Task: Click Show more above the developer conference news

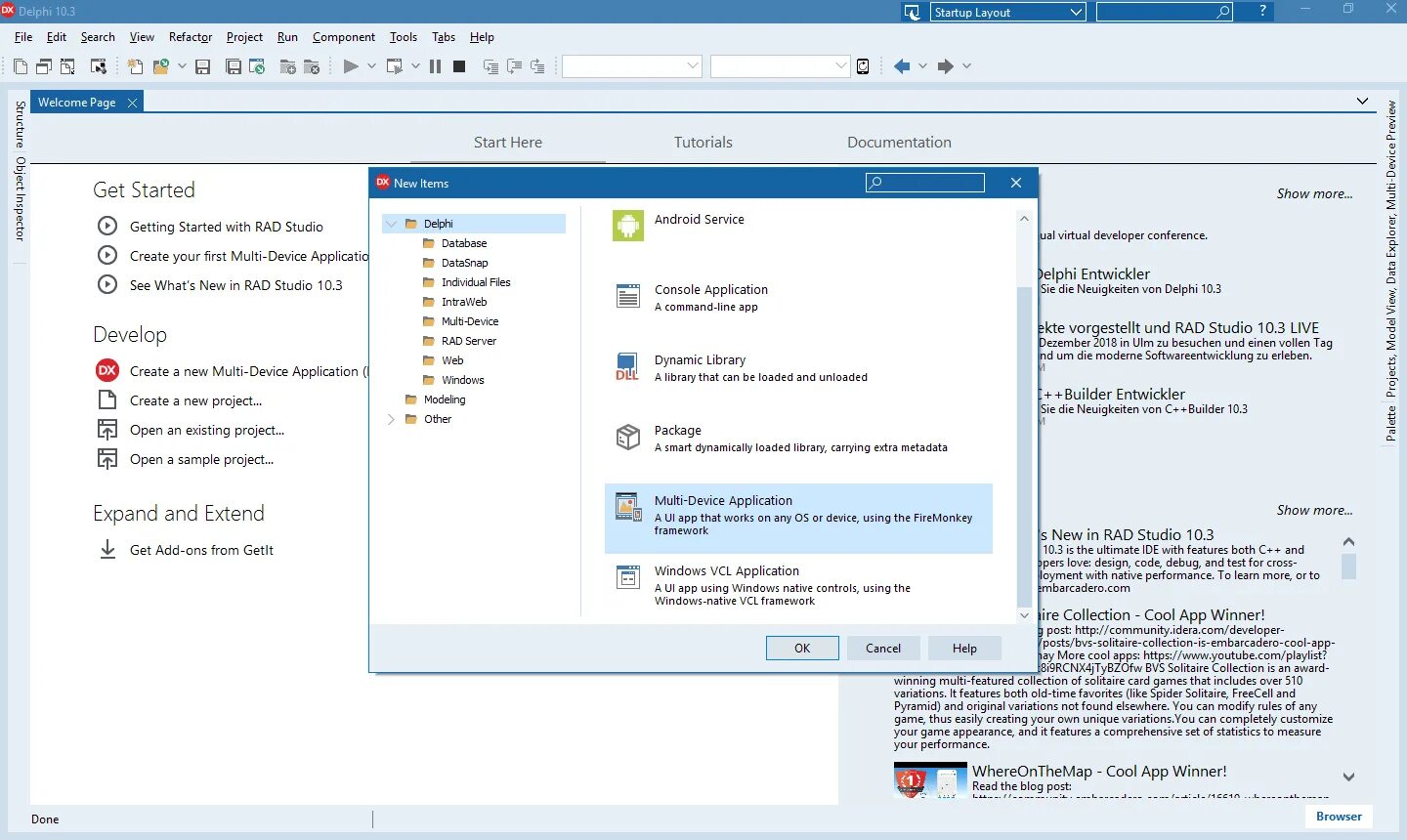Action: pyautogui.click(x=1314, y=193)
